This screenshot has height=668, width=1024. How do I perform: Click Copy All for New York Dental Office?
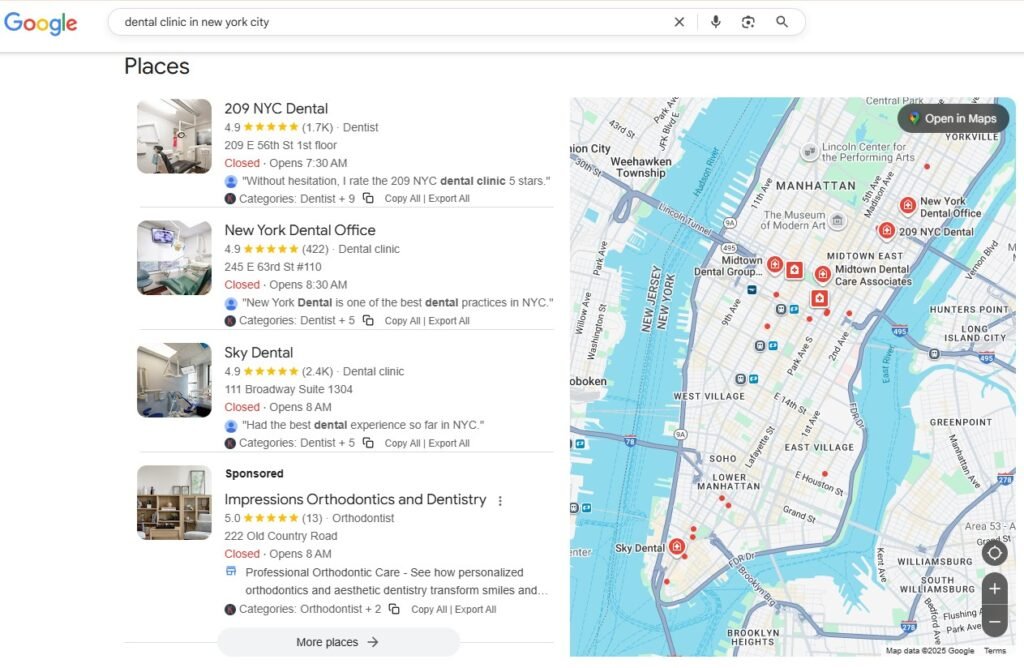[x=402, y=321]
